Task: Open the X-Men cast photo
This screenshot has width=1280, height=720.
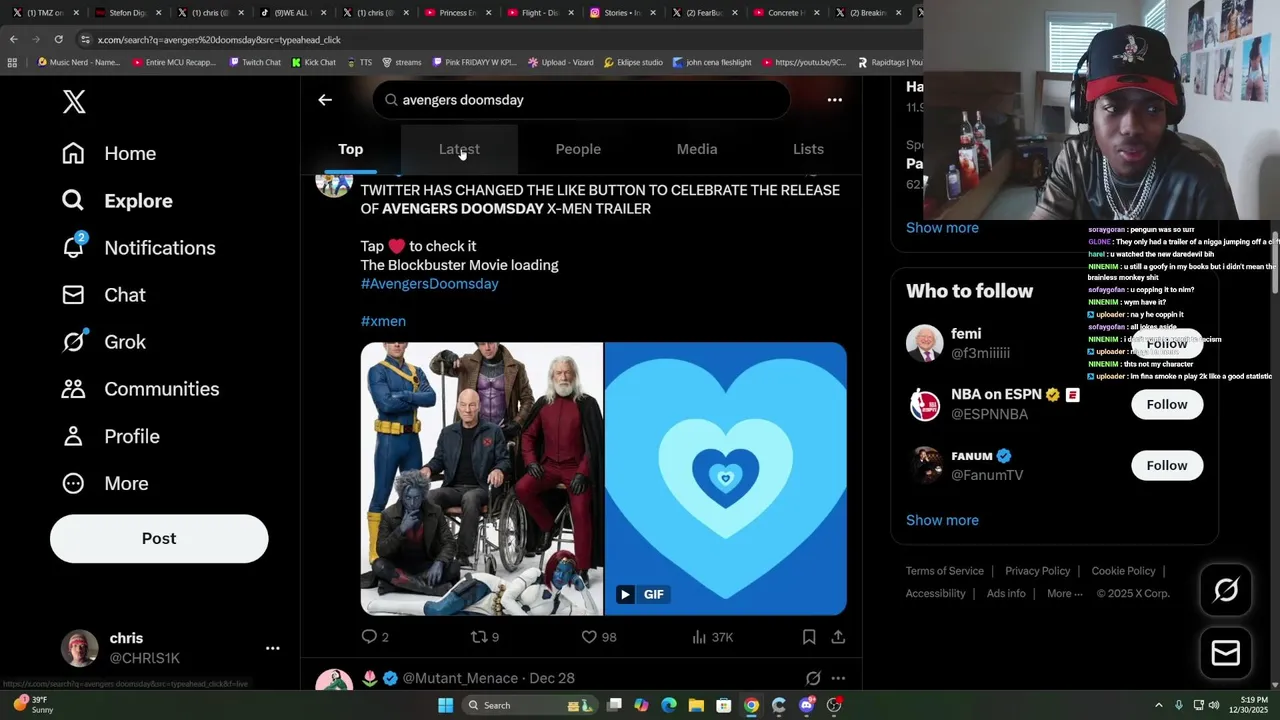Action: tap(481, 479)
